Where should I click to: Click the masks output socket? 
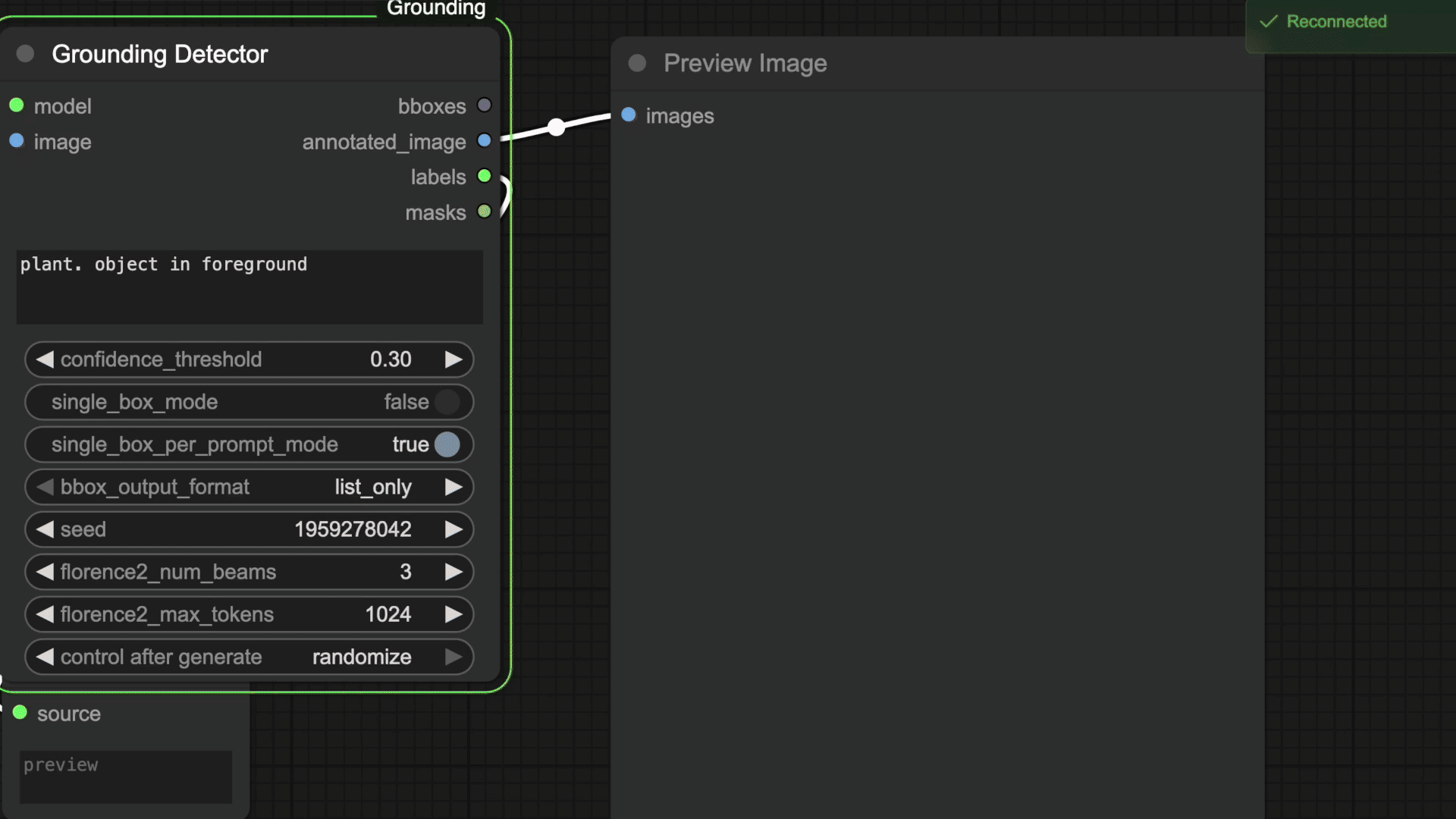coord(484,212)
